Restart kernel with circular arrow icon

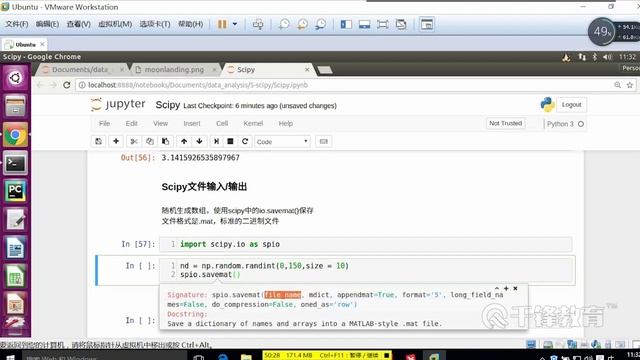click(245, 141)
